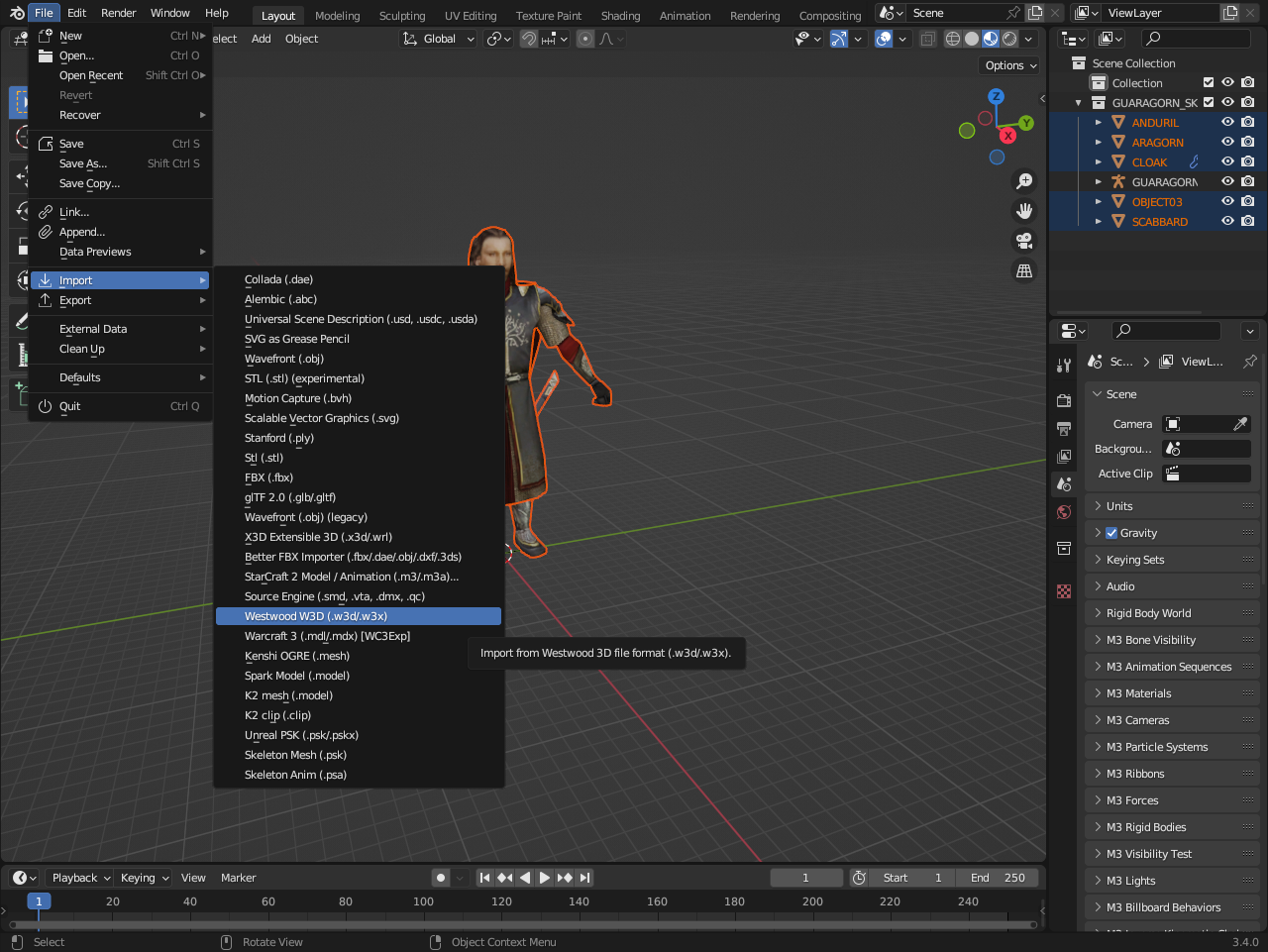The image size is (1268, 952).
Task: Click the zoom magnifier icon in viewport
Action: click(1024, 181)
